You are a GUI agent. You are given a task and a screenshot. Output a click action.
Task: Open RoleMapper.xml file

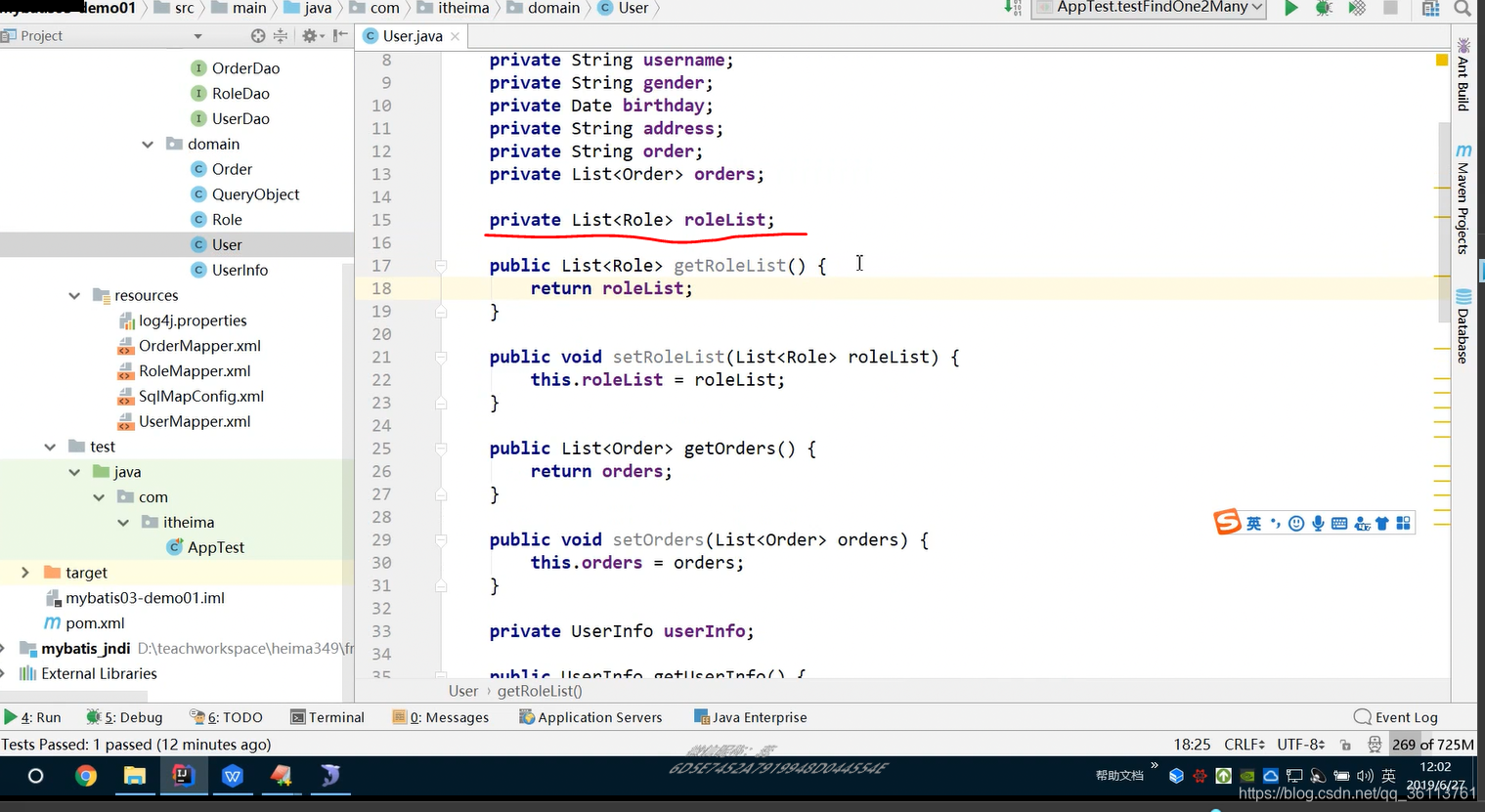[194, 371]
